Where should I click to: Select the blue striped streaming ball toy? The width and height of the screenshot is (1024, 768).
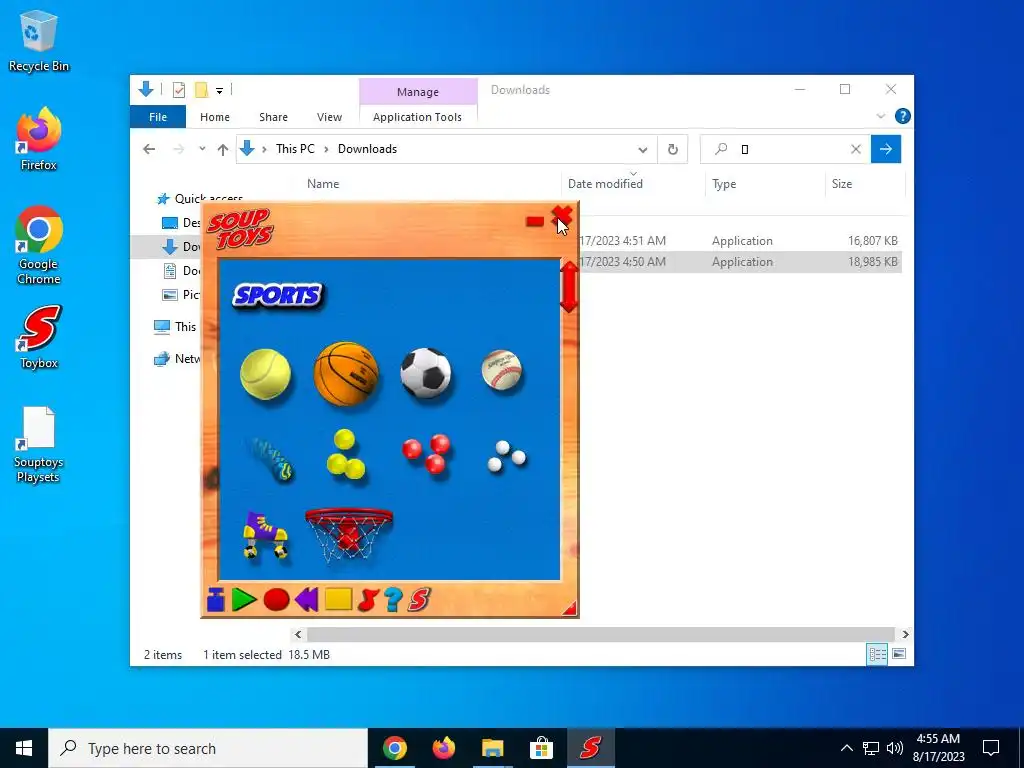point(270,459)
